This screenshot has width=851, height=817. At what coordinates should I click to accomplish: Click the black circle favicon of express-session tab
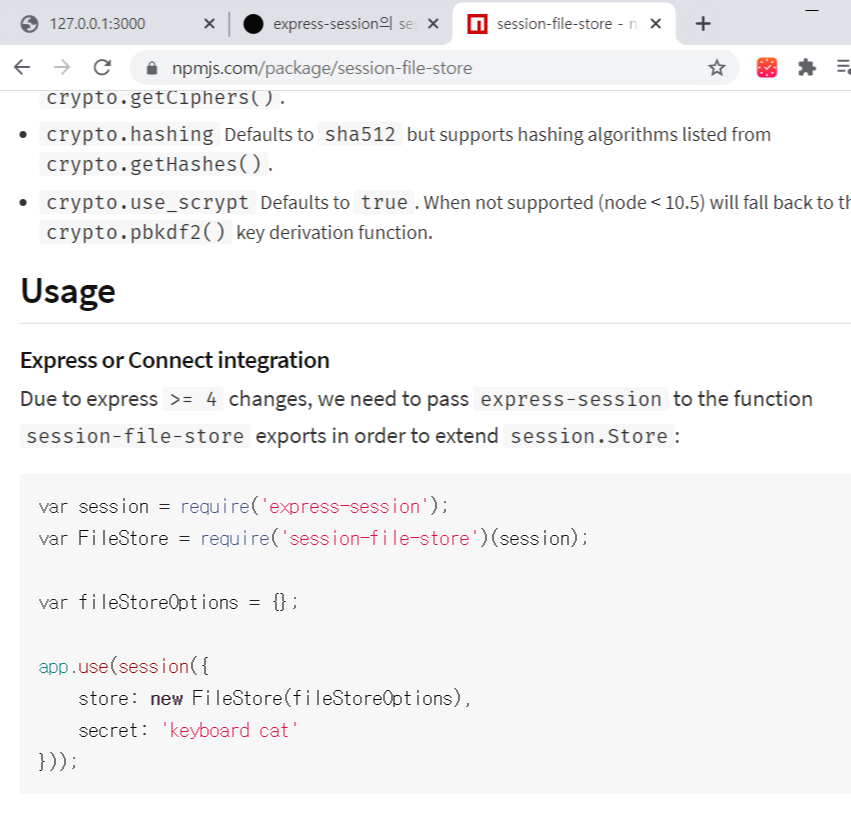click(x=253, y=24)
